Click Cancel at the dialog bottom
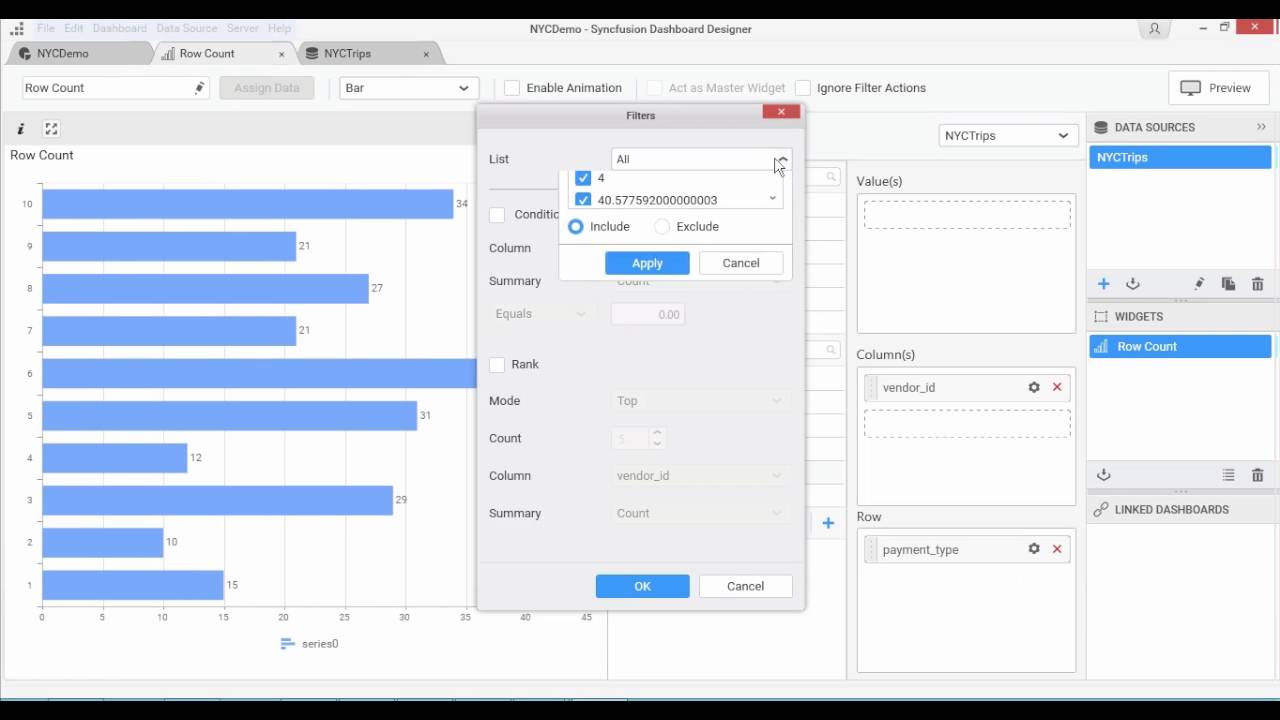 pos(745,586)
